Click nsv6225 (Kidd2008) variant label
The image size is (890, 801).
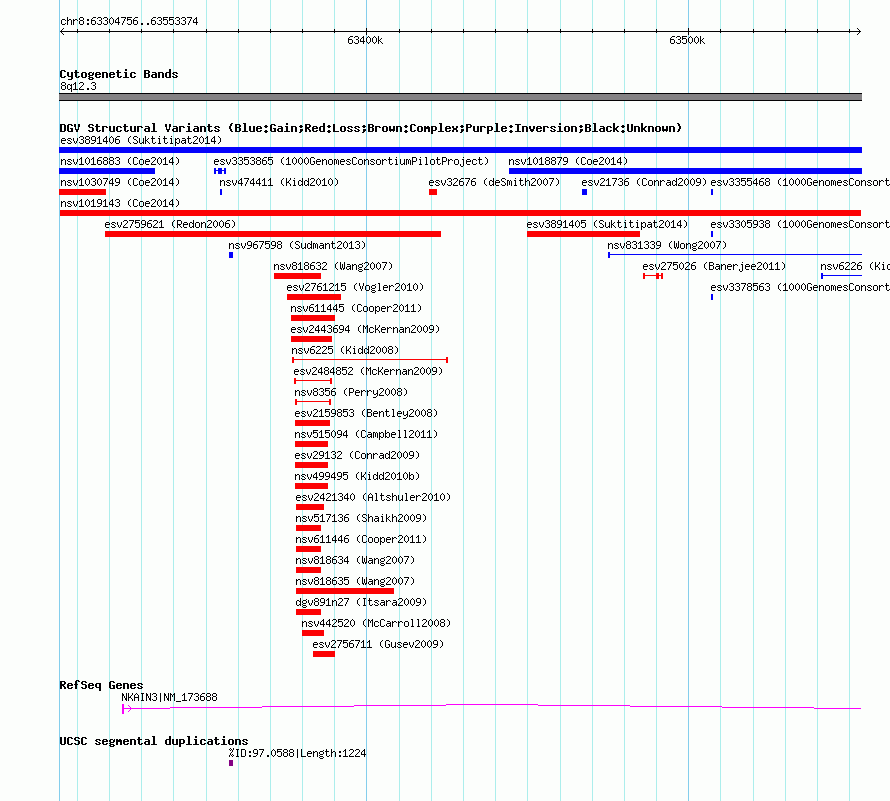(345, 350)
